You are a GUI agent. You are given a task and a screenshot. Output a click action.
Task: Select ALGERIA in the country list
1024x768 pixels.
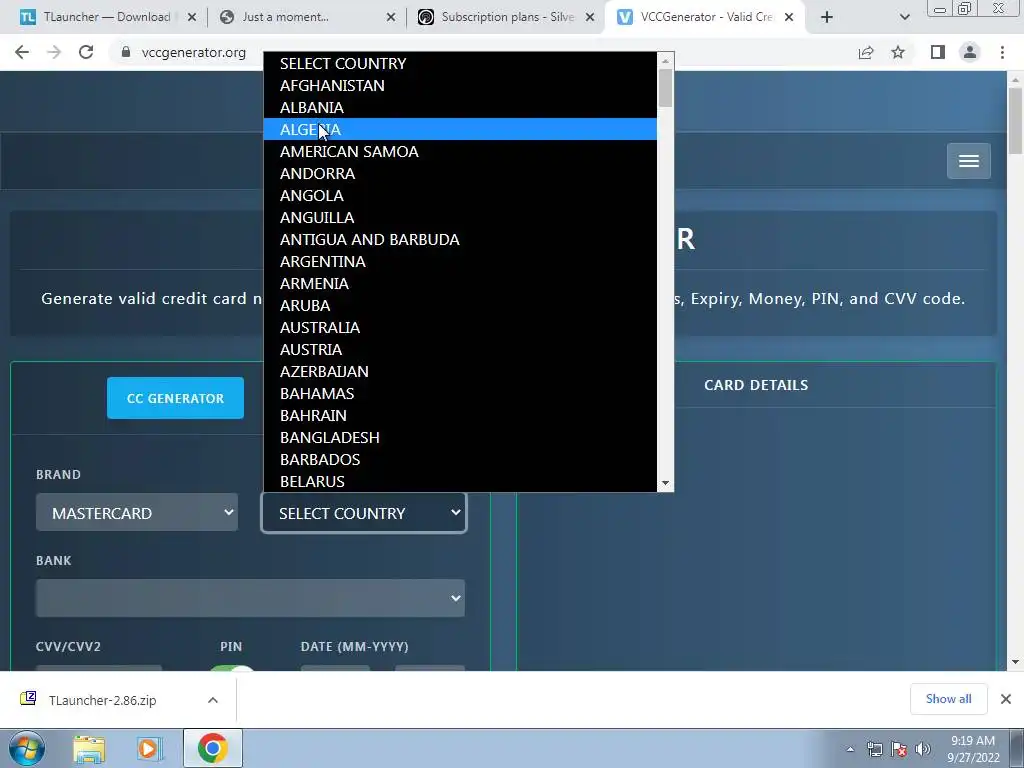coord(460,129)
